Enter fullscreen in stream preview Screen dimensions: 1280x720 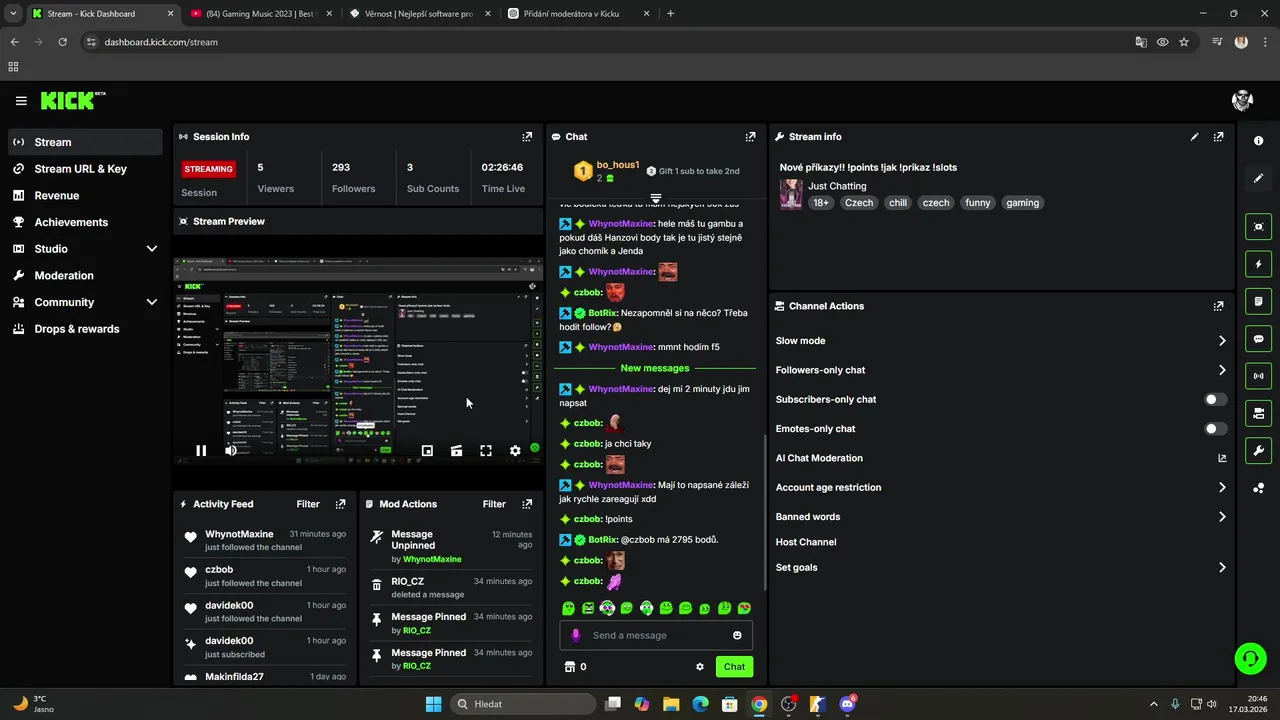[486, 451]
